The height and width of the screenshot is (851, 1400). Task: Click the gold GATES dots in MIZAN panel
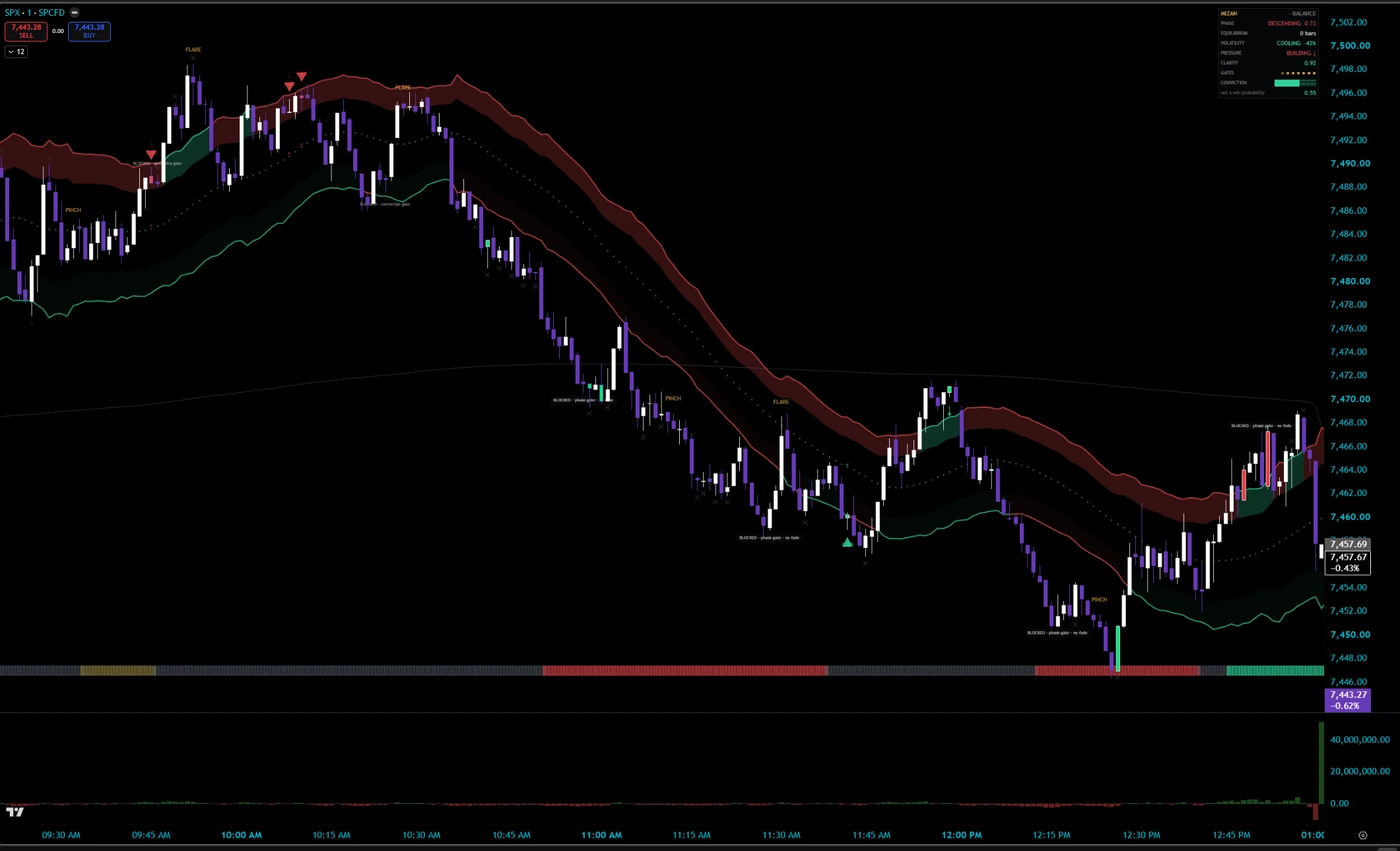click(x=1298, y=73)
